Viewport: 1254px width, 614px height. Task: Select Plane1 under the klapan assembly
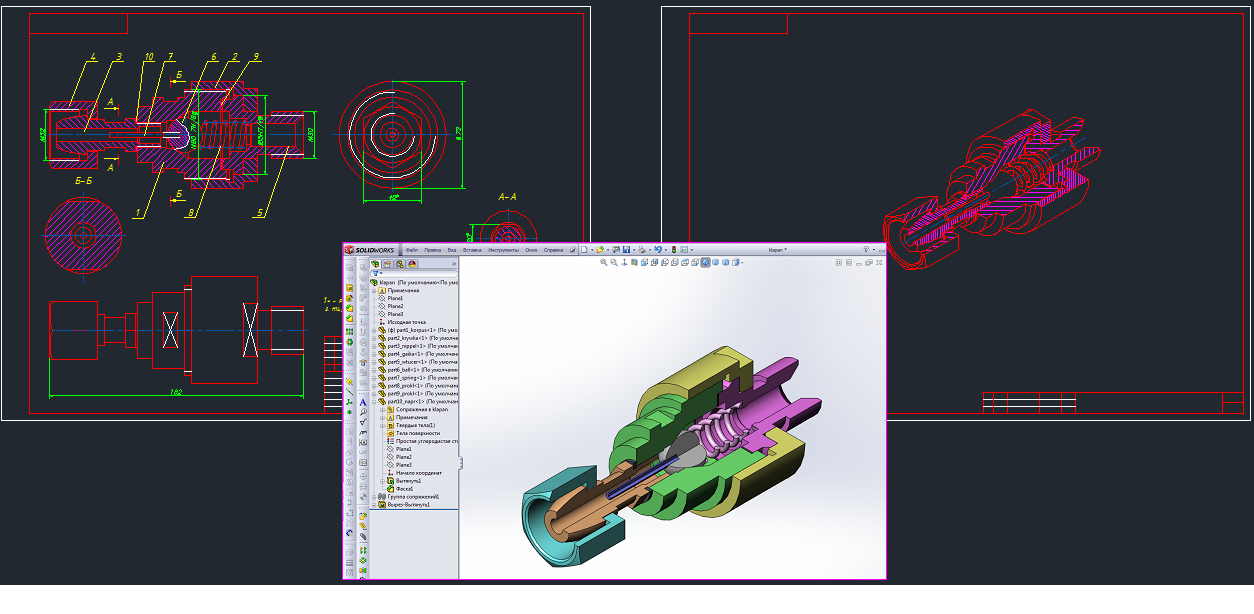[392, 298]
